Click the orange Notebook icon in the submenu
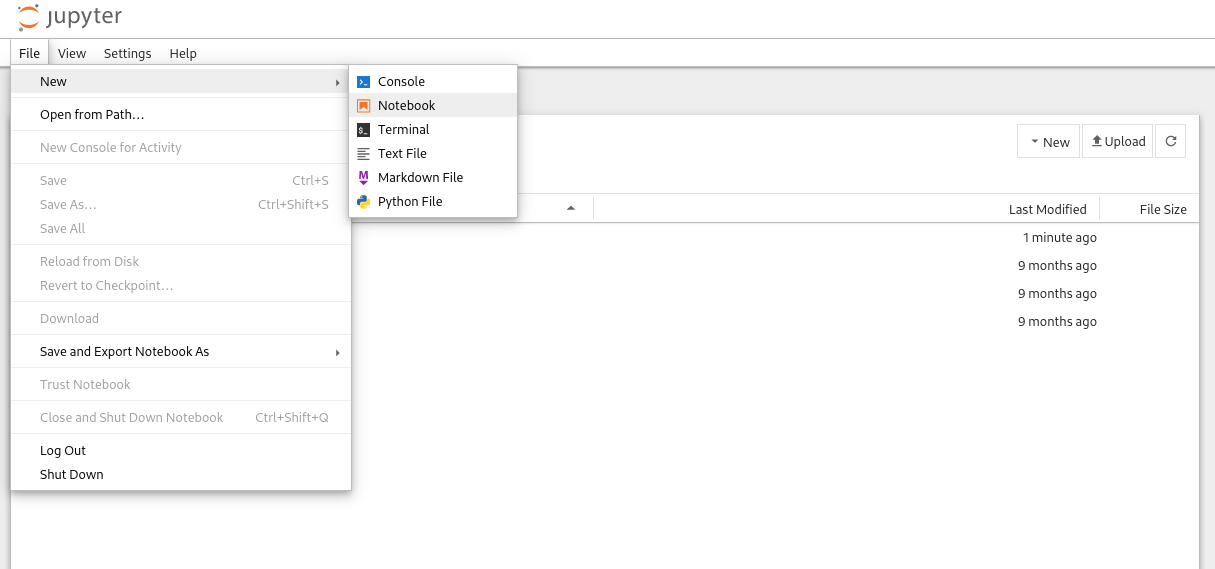 363,106
